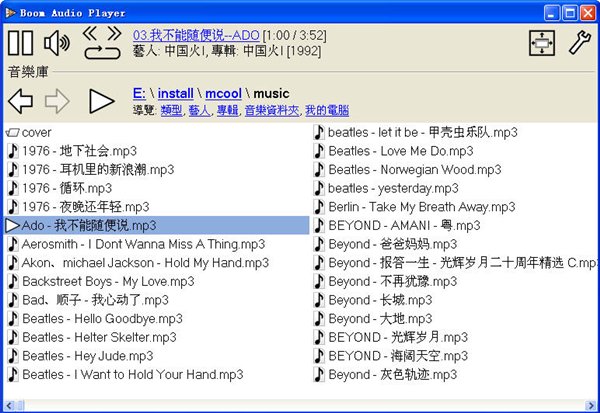Click the music note icon of Hey Jude
Image resolution: width=600 pixels, height=413 pixels.
[13, 356]
